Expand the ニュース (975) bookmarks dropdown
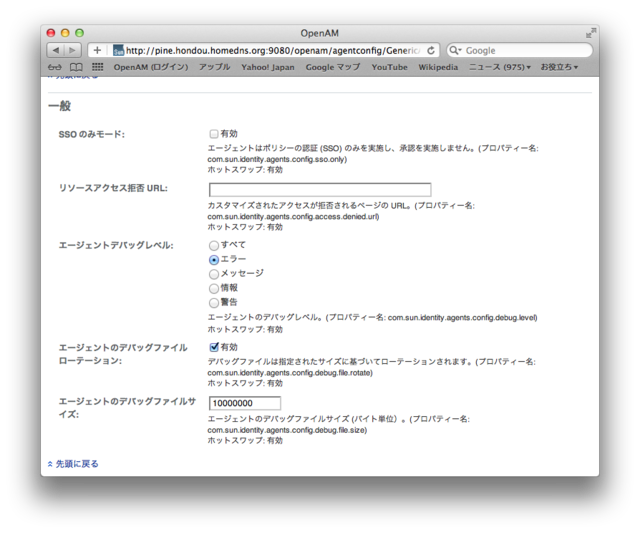 tap(500, 67)
